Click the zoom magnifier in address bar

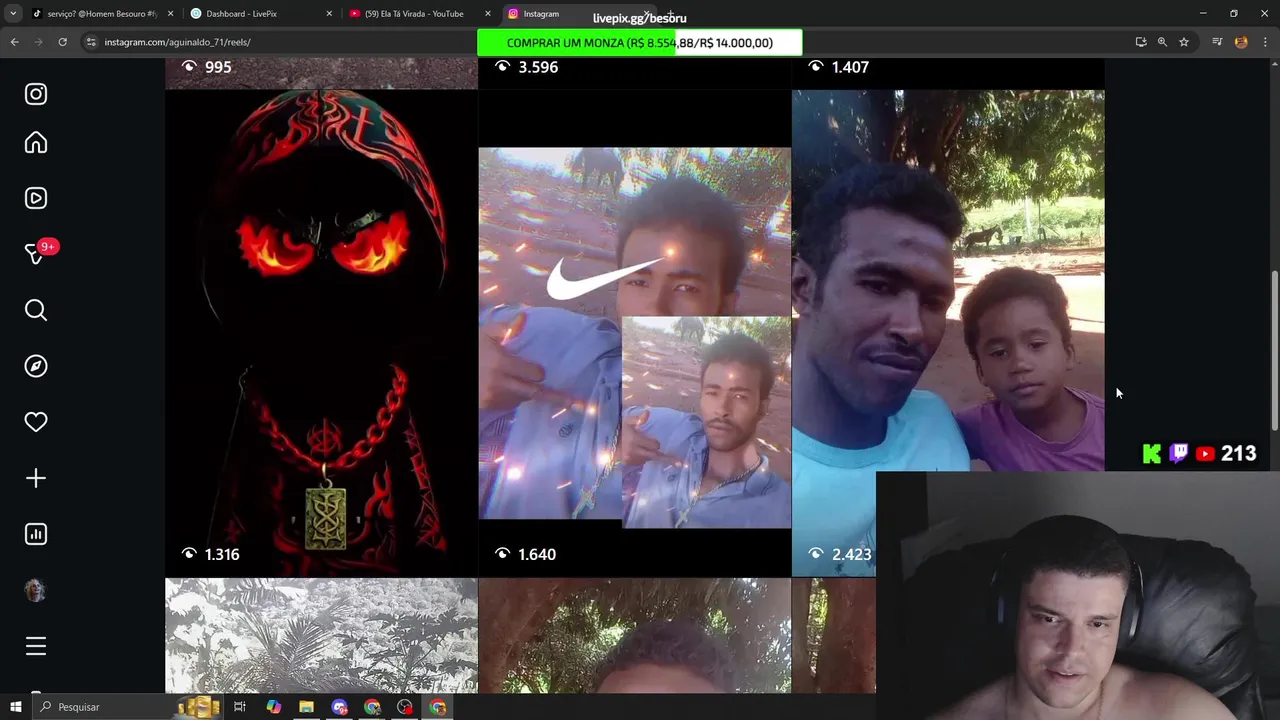tap(1162, 42)
